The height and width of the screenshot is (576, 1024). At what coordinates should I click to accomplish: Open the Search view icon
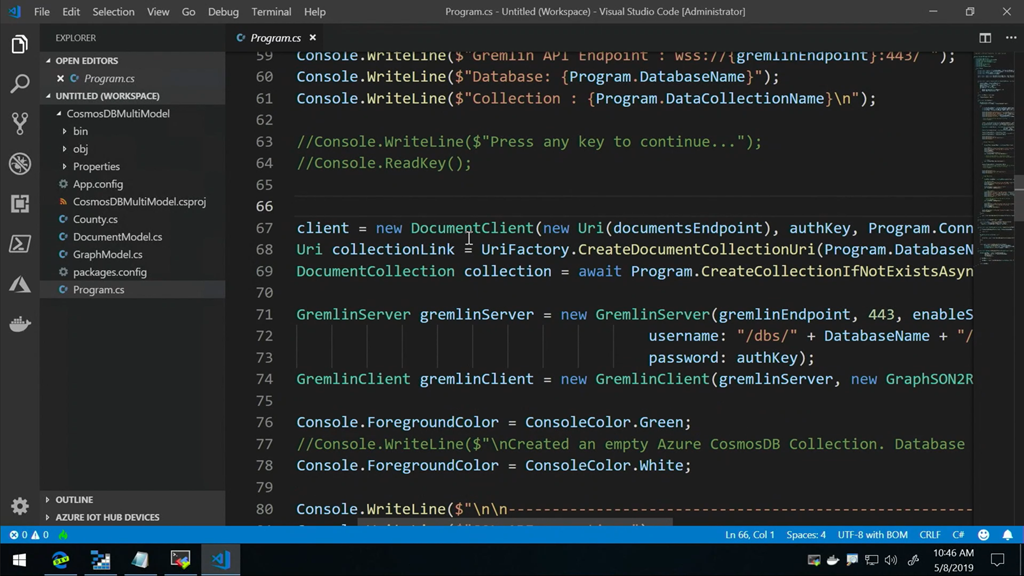[19, 84]
